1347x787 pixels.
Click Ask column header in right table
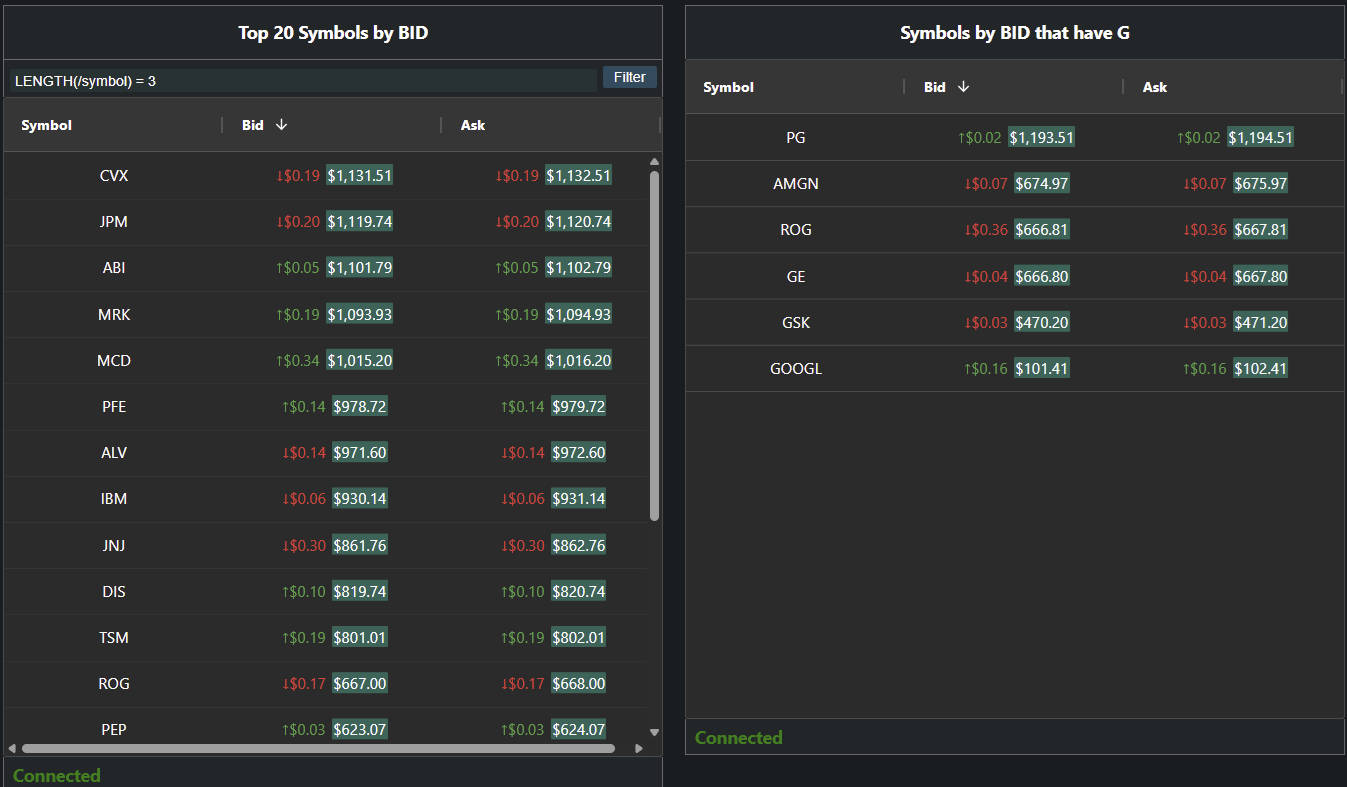coord(1155,87)
